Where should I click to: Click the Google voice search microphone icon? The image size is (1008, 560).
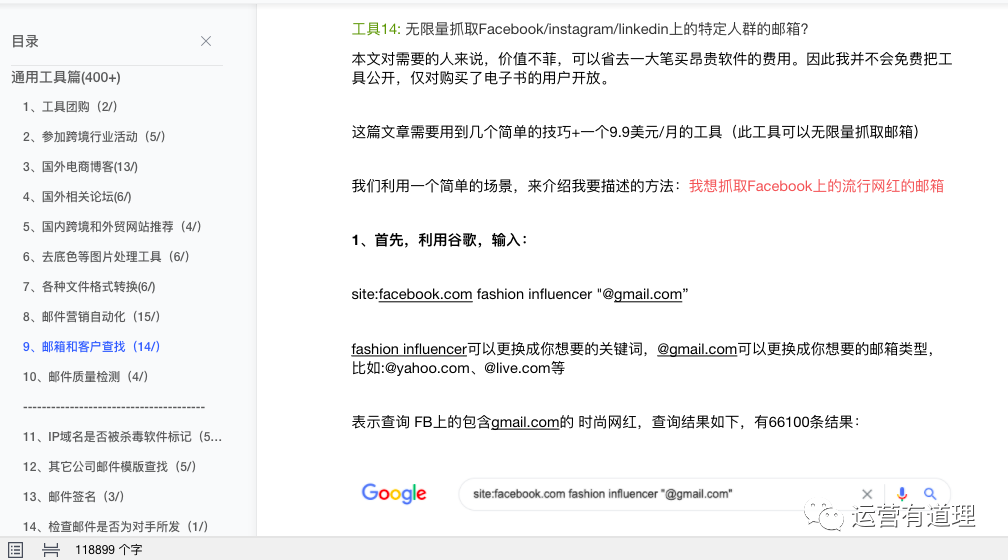click(x=901, y=494)
